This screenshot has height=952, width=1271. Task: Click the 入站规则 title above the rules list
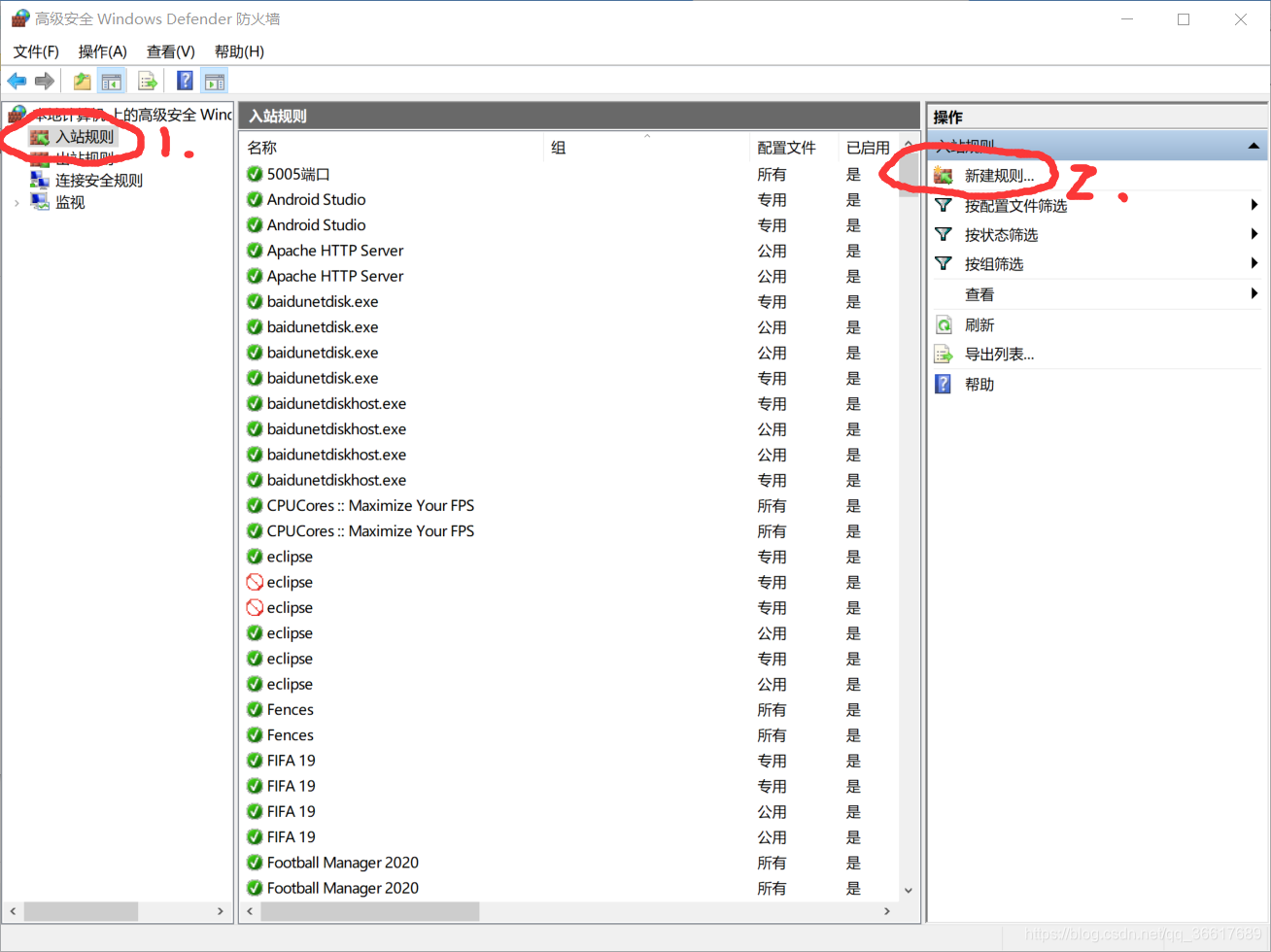coord(278,116)
